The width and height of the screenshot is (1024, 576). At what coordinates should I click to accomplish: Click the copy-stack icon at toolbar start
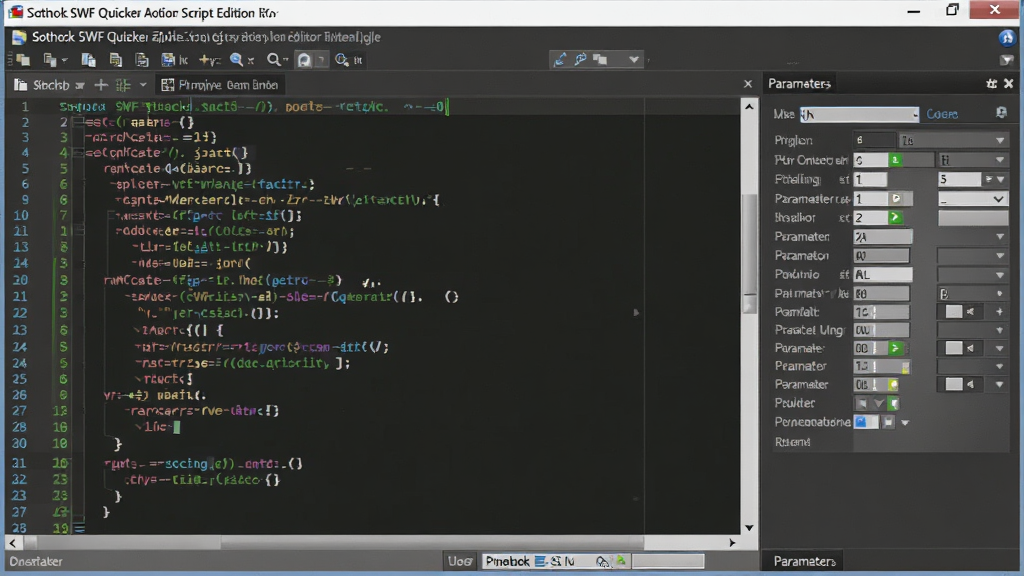coord(23,60)
